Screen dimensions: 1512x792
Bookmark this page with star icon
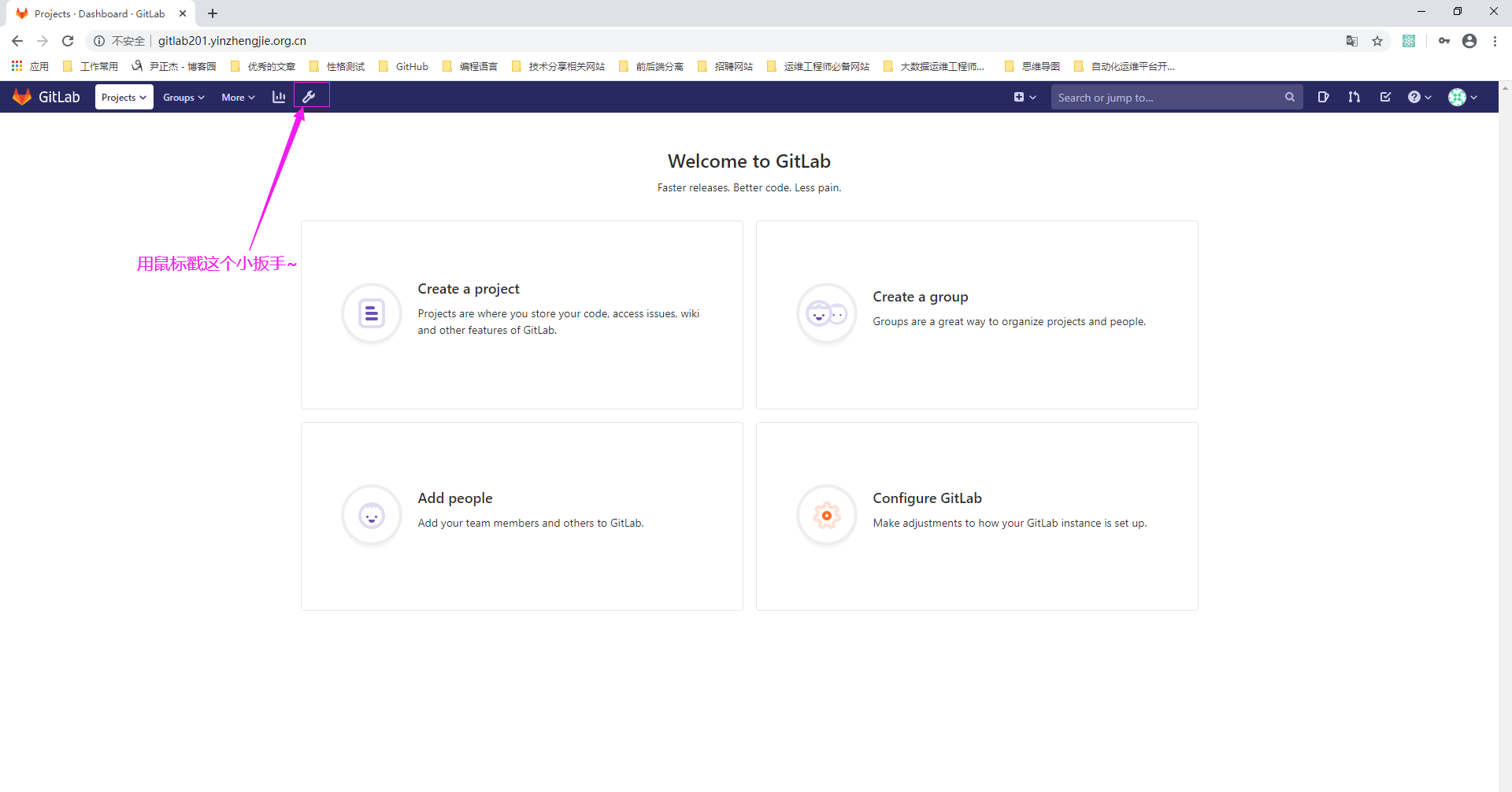(x=1377, y=41)
